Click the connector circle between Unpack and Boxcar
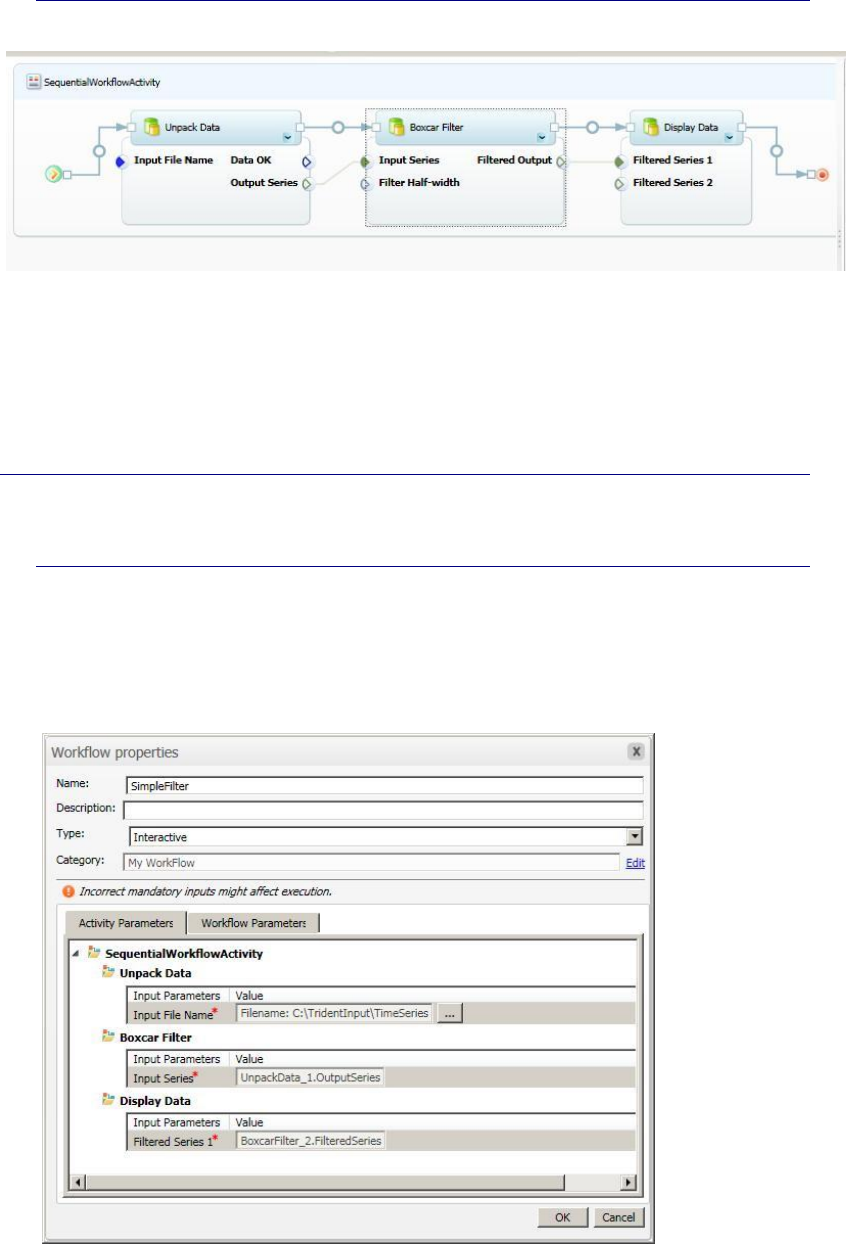 (339, 128)
